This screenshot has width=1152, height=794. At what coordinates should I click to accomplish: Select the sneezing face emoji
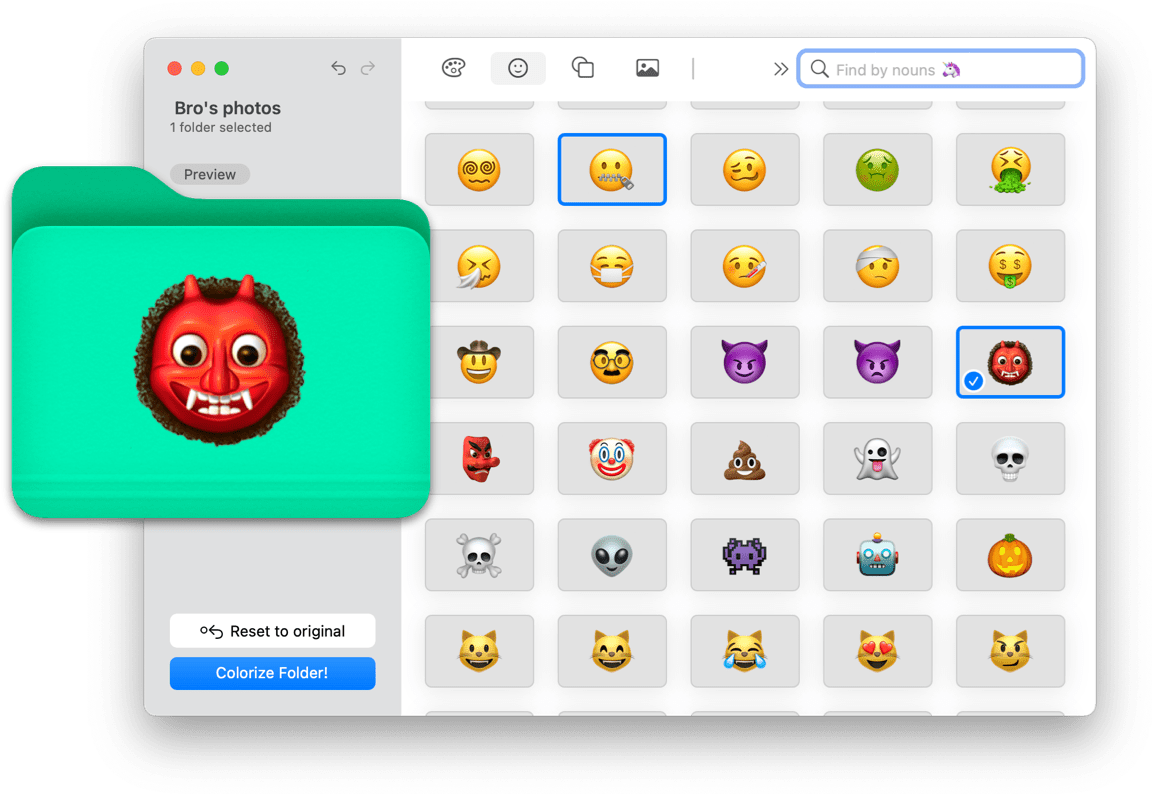tap(479, 266)
